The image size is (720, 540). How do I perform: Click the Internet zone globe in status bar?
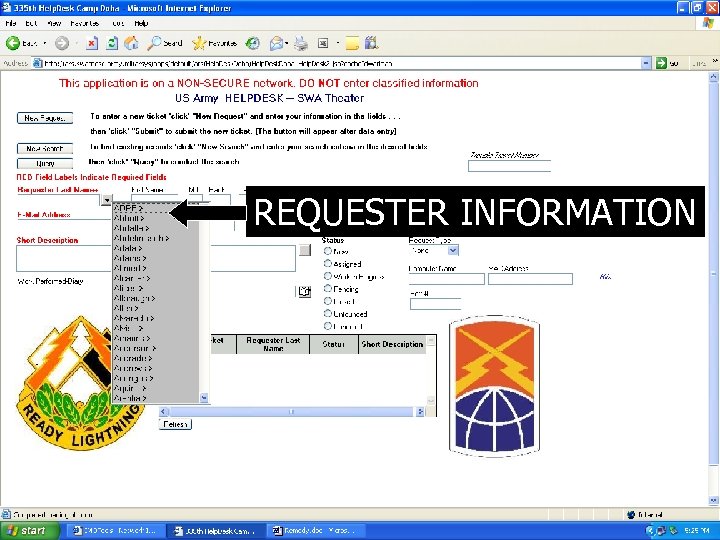coord(631,515)
